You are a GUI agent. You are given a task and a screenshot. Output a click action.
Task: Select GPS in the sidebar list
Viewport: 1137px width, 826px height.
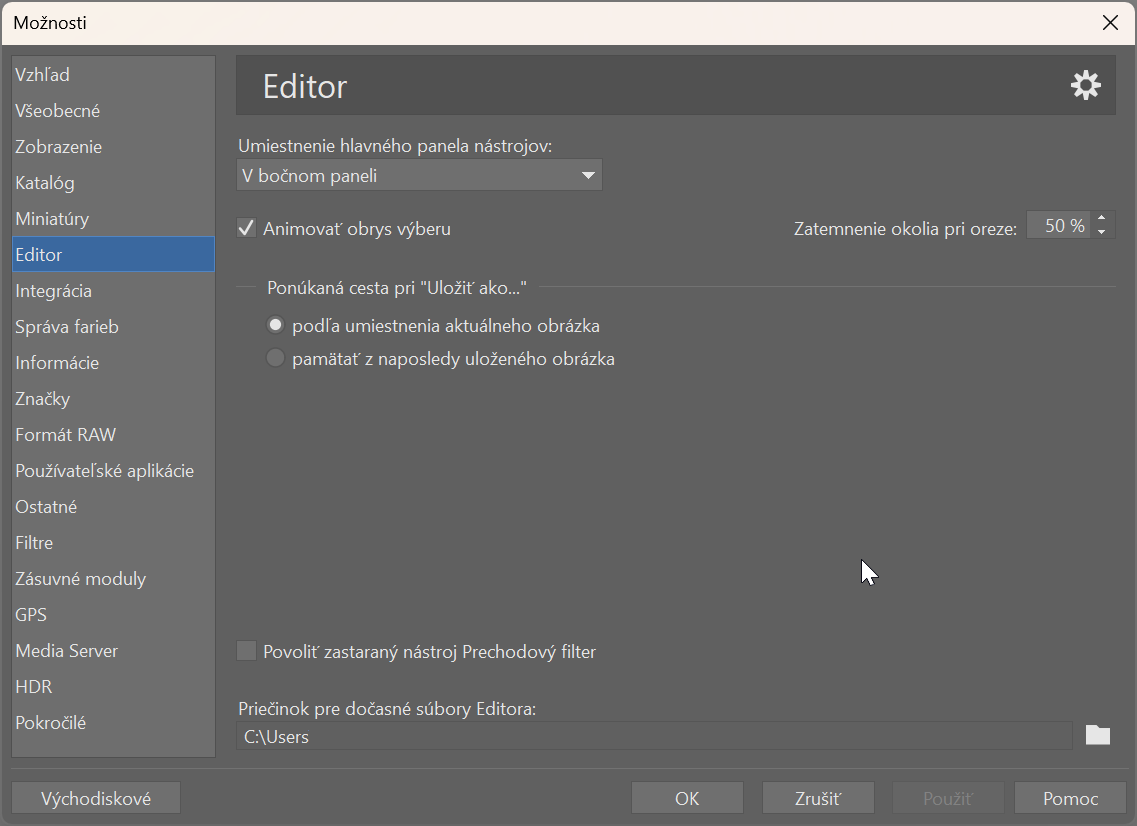(113, 615)
